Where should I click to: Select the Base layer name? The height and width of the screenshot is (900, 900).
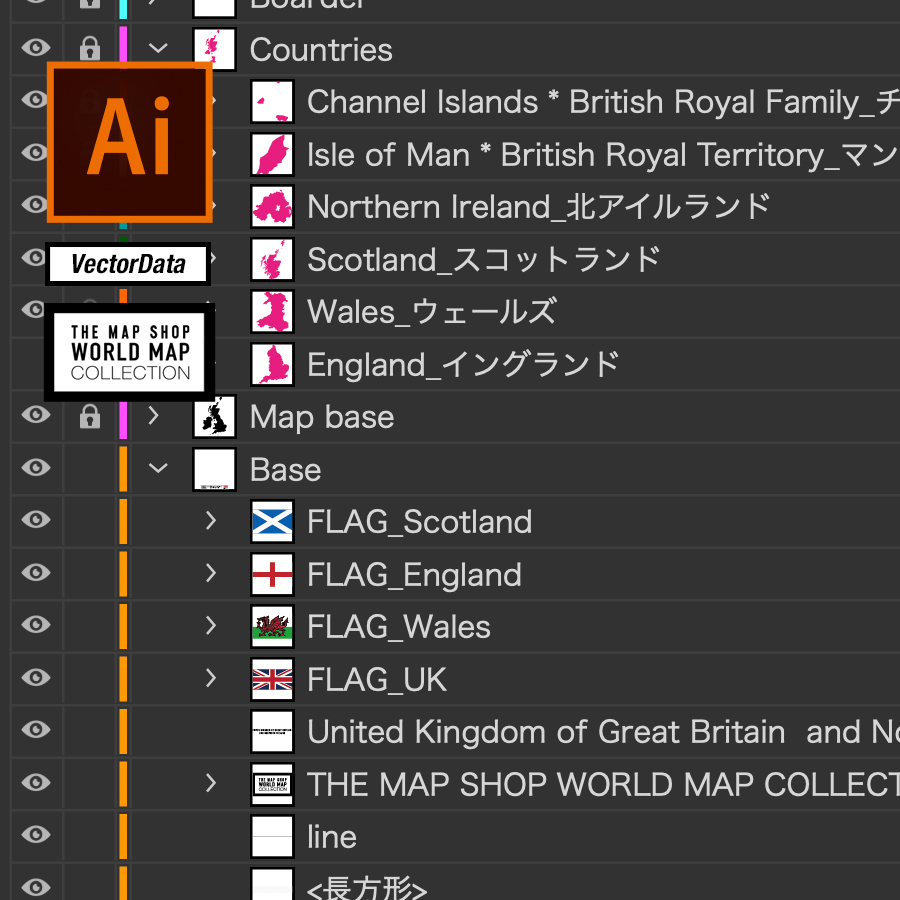[x=285, y=470]
